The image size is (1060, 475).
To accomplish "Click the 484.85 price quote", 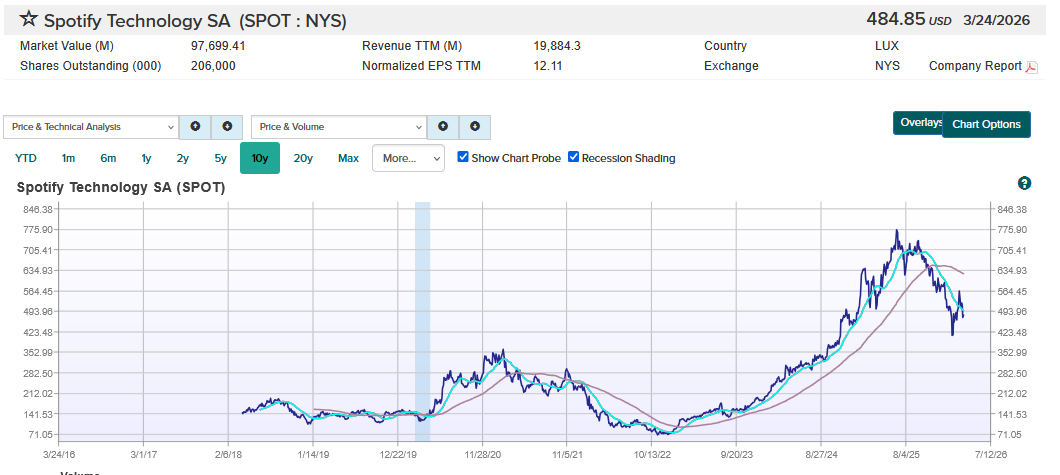I will [896, 19].
